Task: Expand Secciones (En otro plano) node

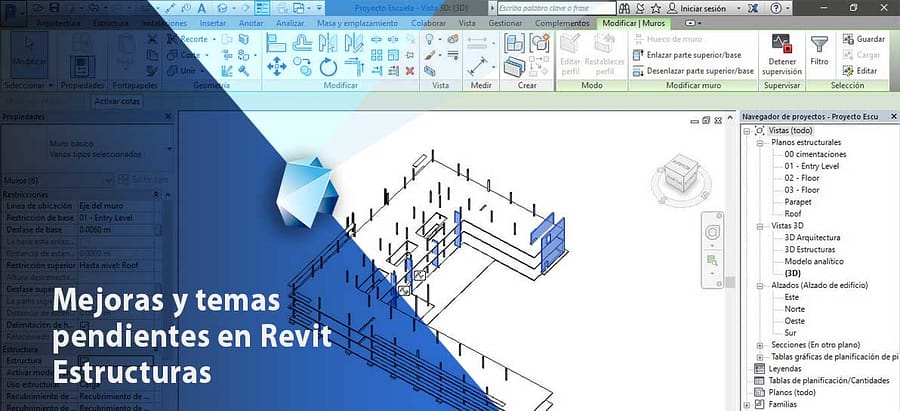Action: (x=759, y=345)
